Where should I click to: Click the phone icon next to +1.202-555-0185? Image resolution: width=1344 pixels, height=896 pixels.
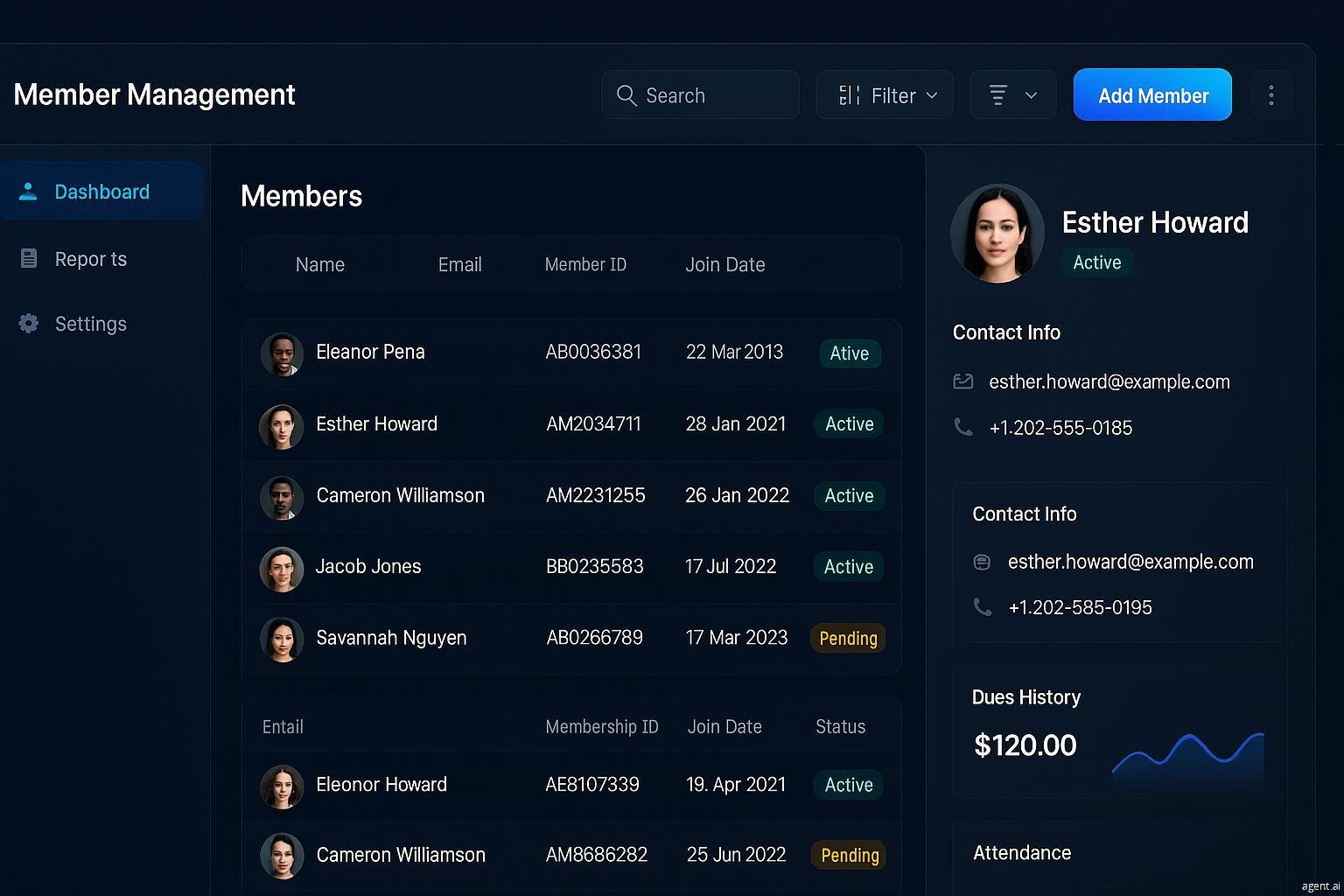[963, 427]
